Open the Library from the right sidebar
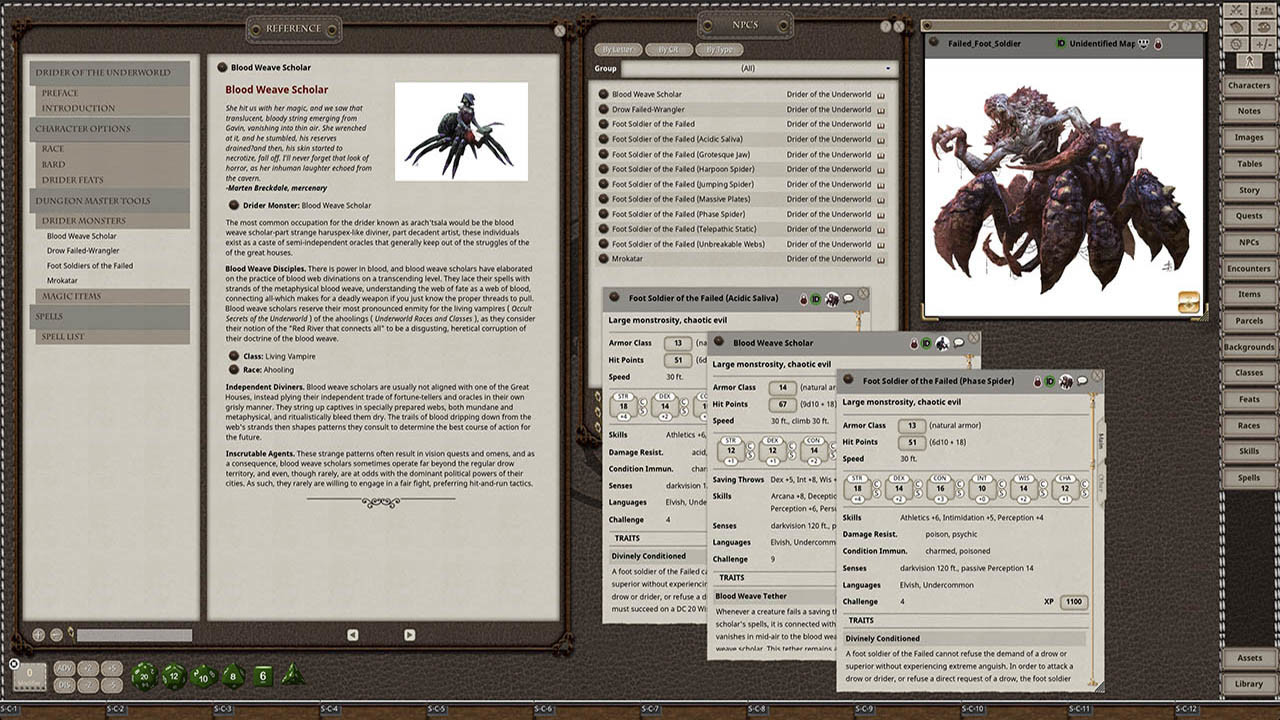Screen dimensions: 1280x720 (1248, 684)
